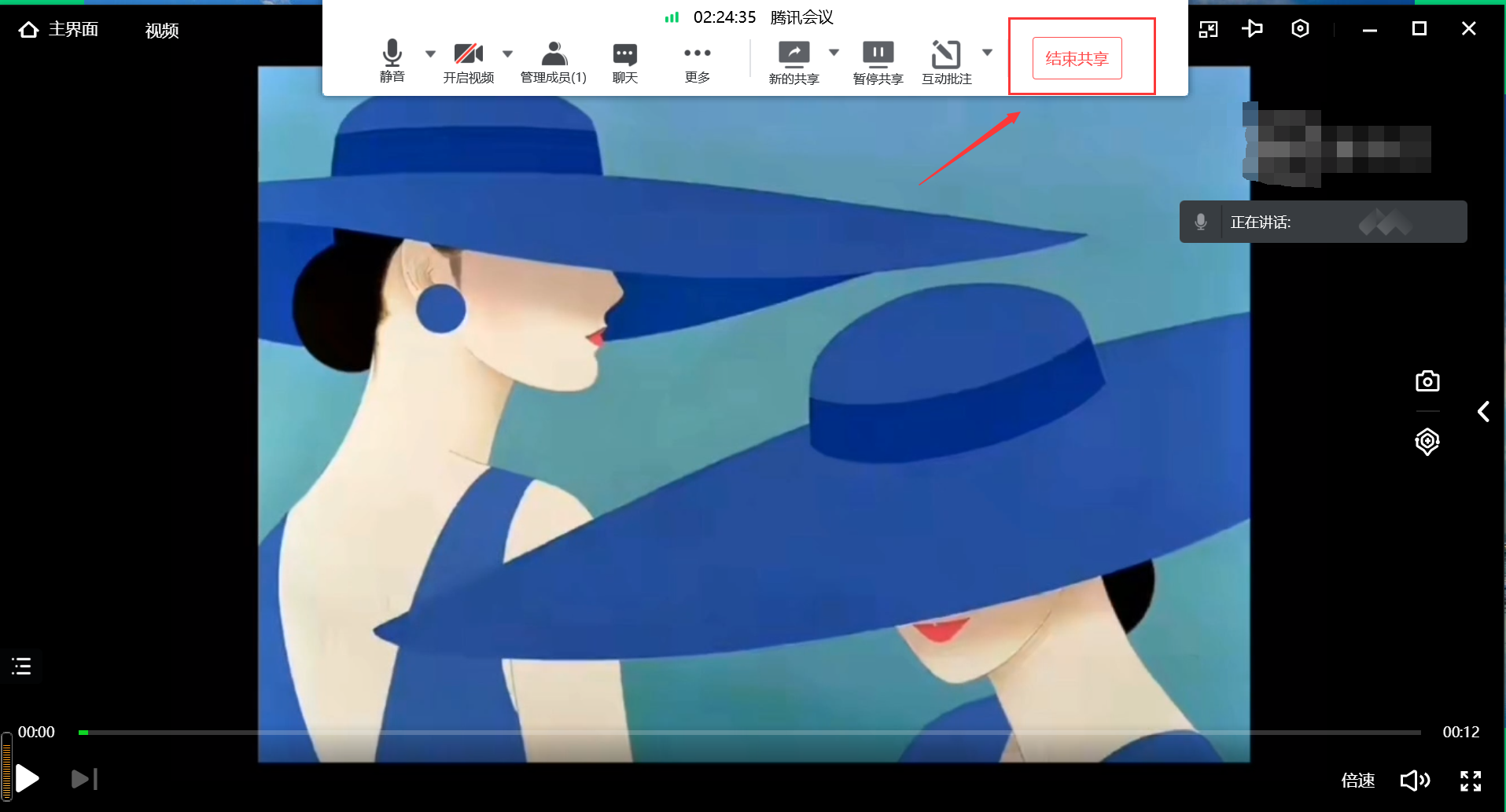Click the total duration 00:12 label
The image size is (1506, 812).
pyautogui.click(x=1461, y=732)
